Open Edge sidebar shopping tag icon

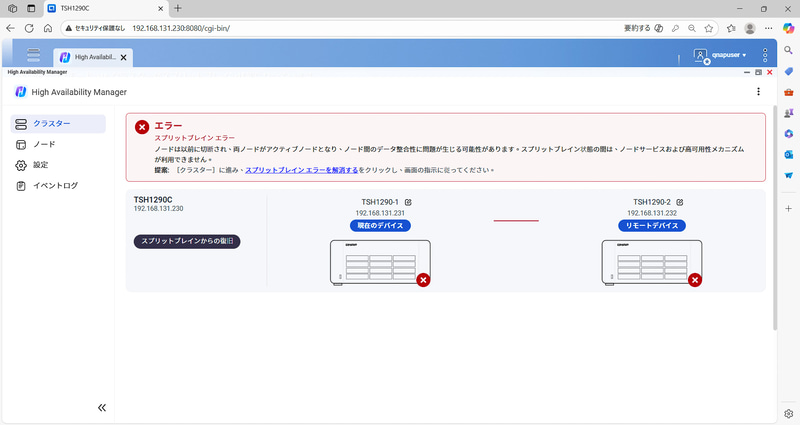(788, 71)
